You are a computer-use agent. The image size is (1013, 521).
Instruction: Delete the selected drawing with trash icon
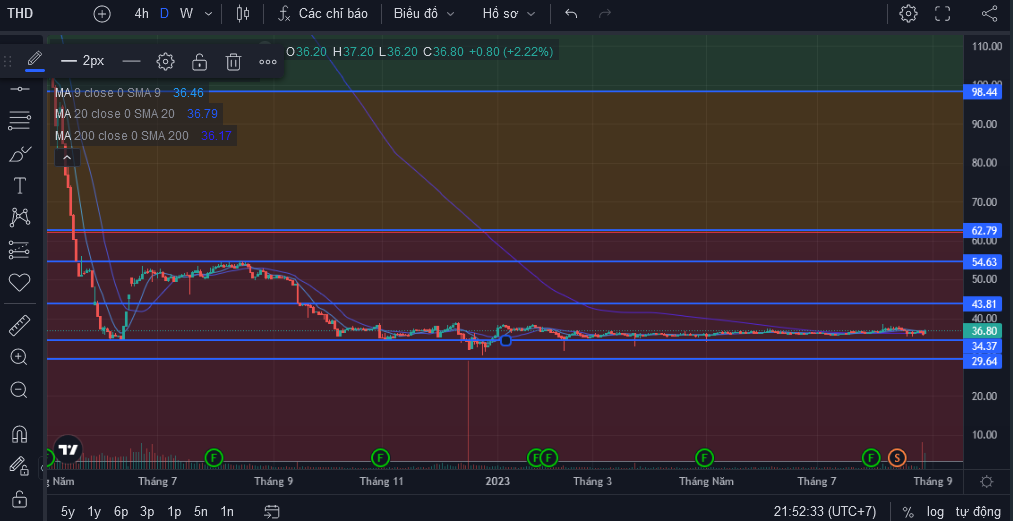(233, 61)
